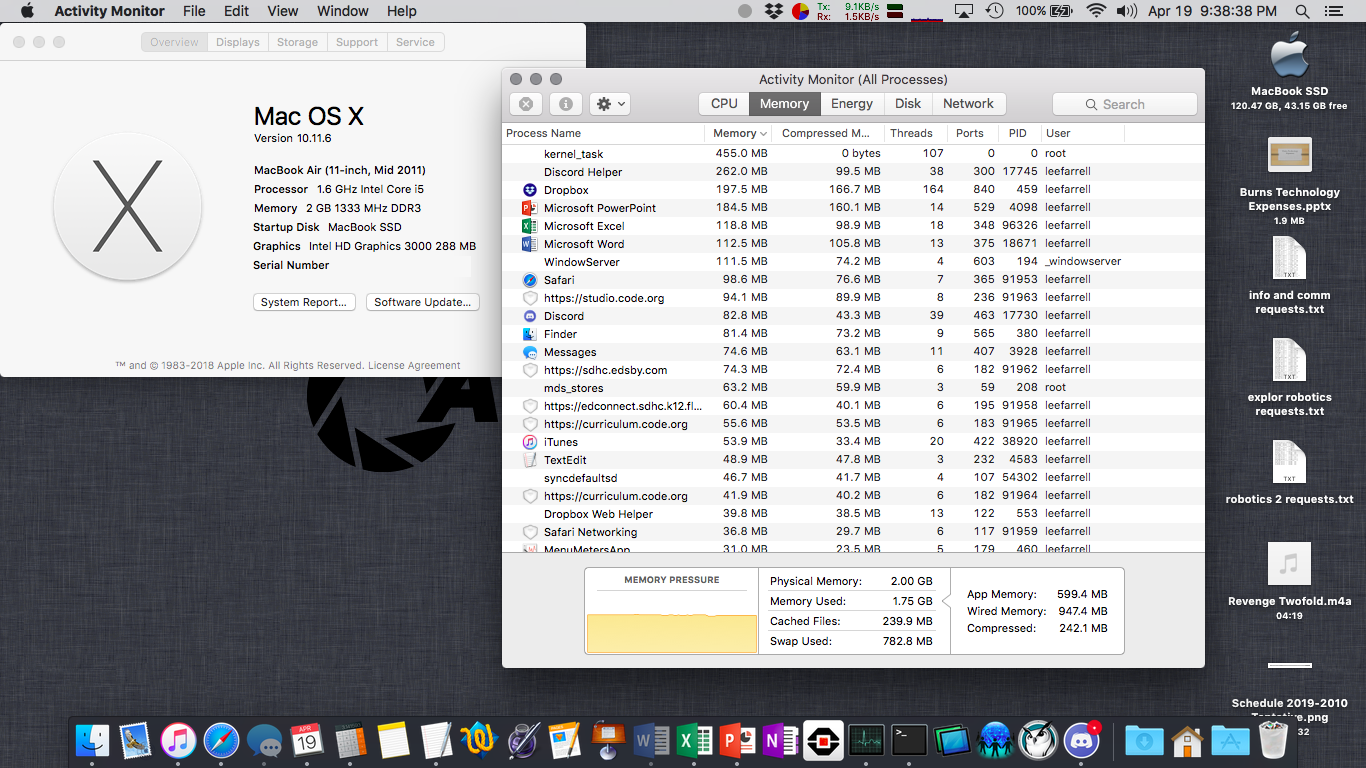The image size is (1366, 768).
Task: Select the Microsoft PowerPoint process icon
Action: (x=530, y=208)
